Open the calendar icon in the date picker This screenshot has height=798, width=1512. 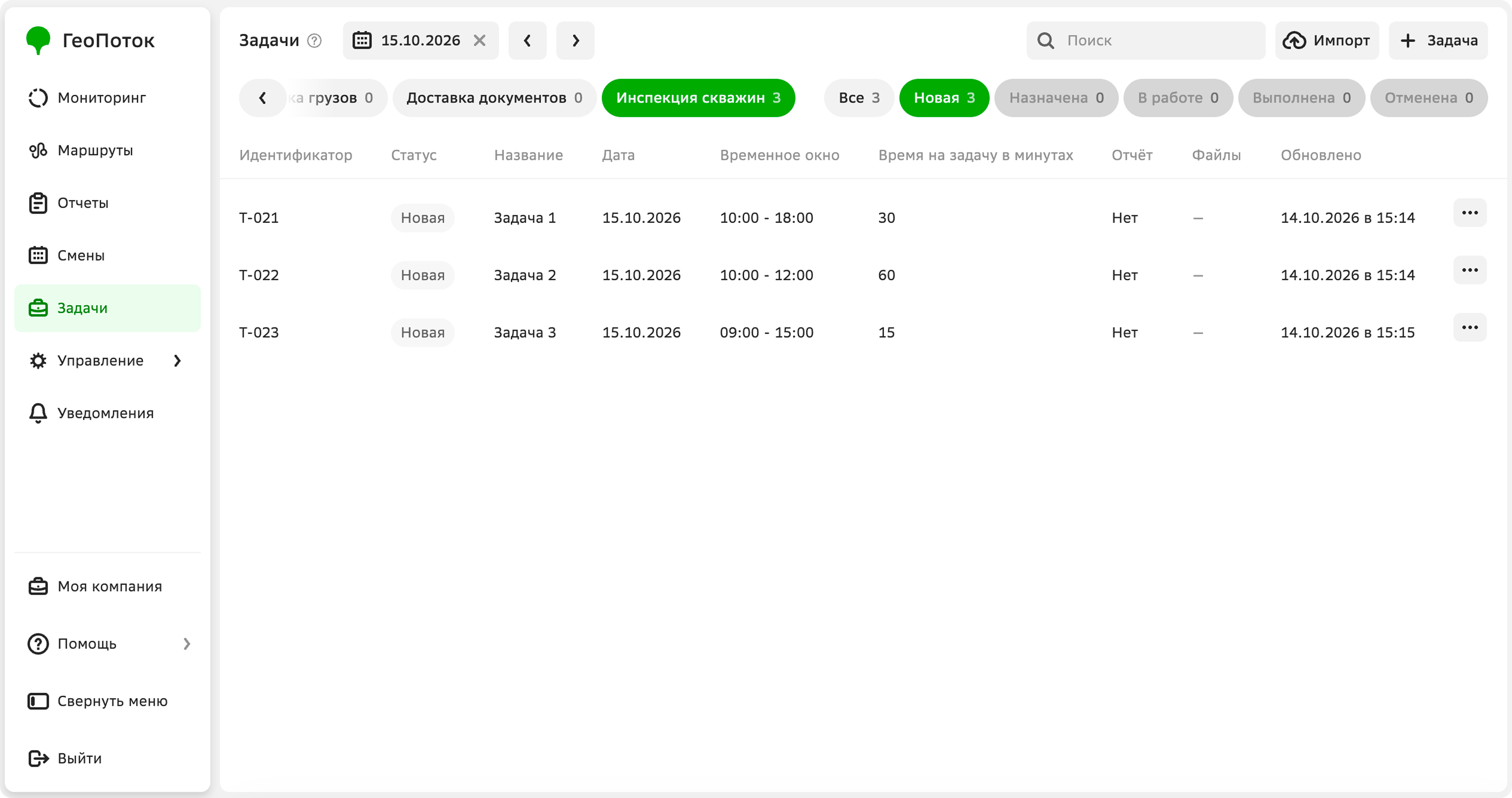(362, 41)
